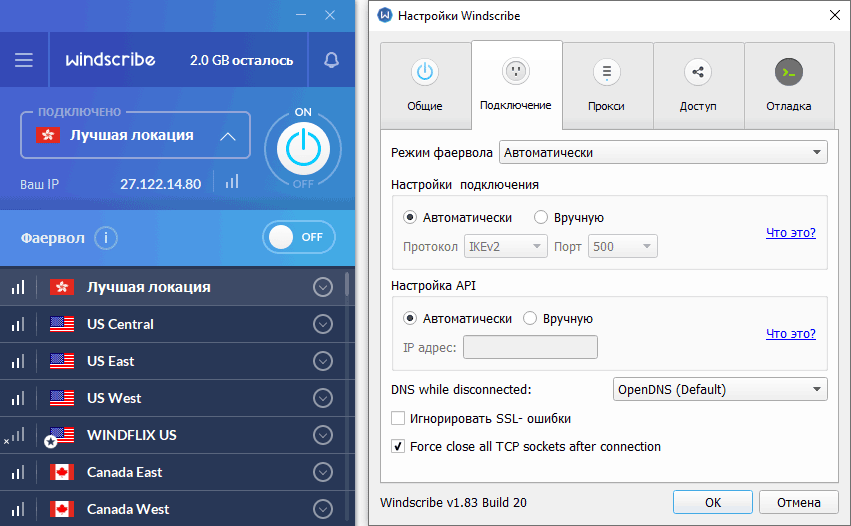Select Автоматически radio under Настройка API

410,319
